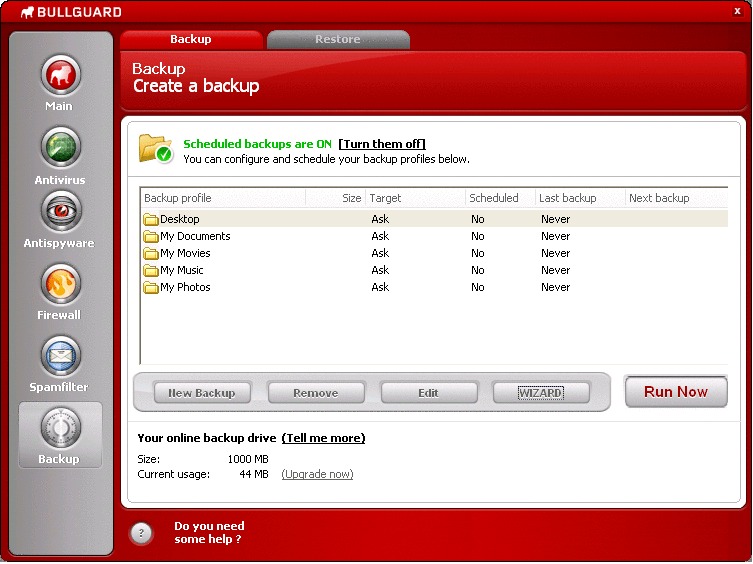The image size is (753, 564).
Task: Click the Desktop profile folder icon
Action: click(151, 220)
